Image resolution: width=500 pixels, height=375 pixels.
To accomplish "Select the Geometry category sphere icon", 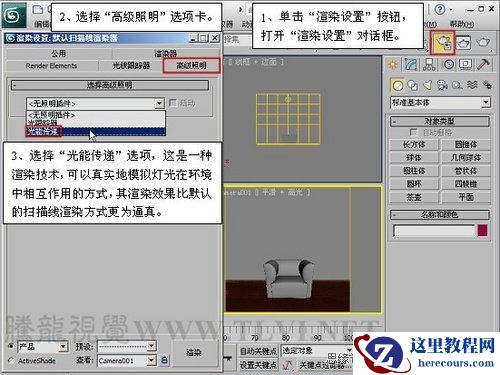I will click(397, 86).
